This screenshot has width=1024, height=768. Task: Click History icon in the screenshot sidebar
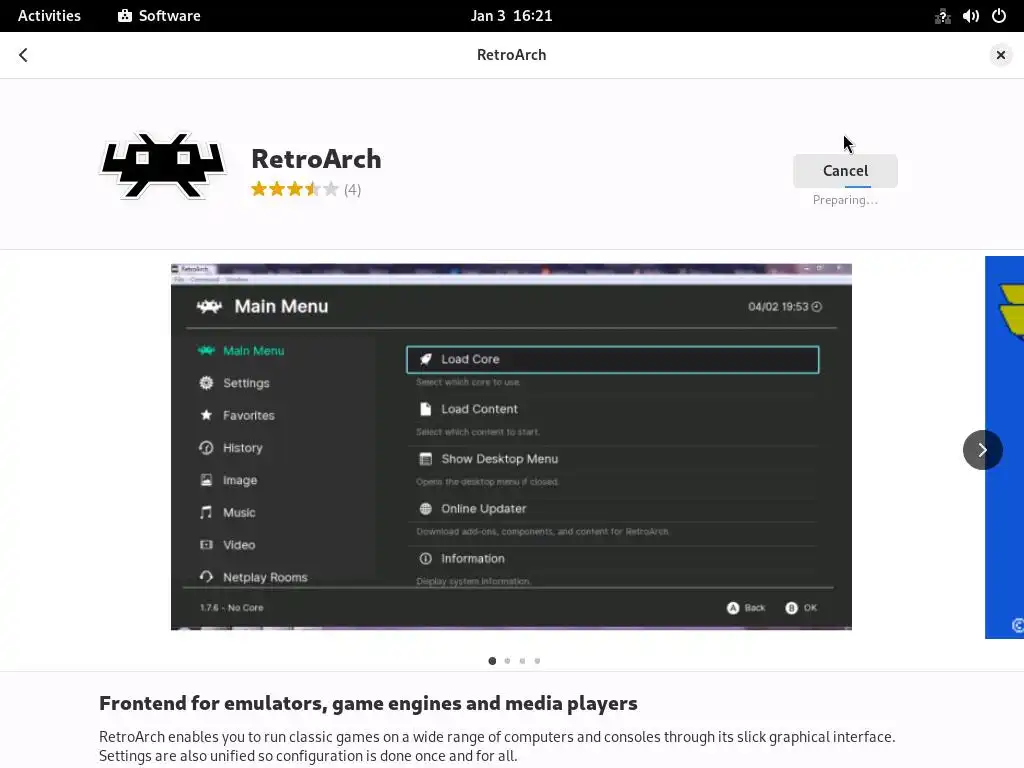(x=206, y=448)
